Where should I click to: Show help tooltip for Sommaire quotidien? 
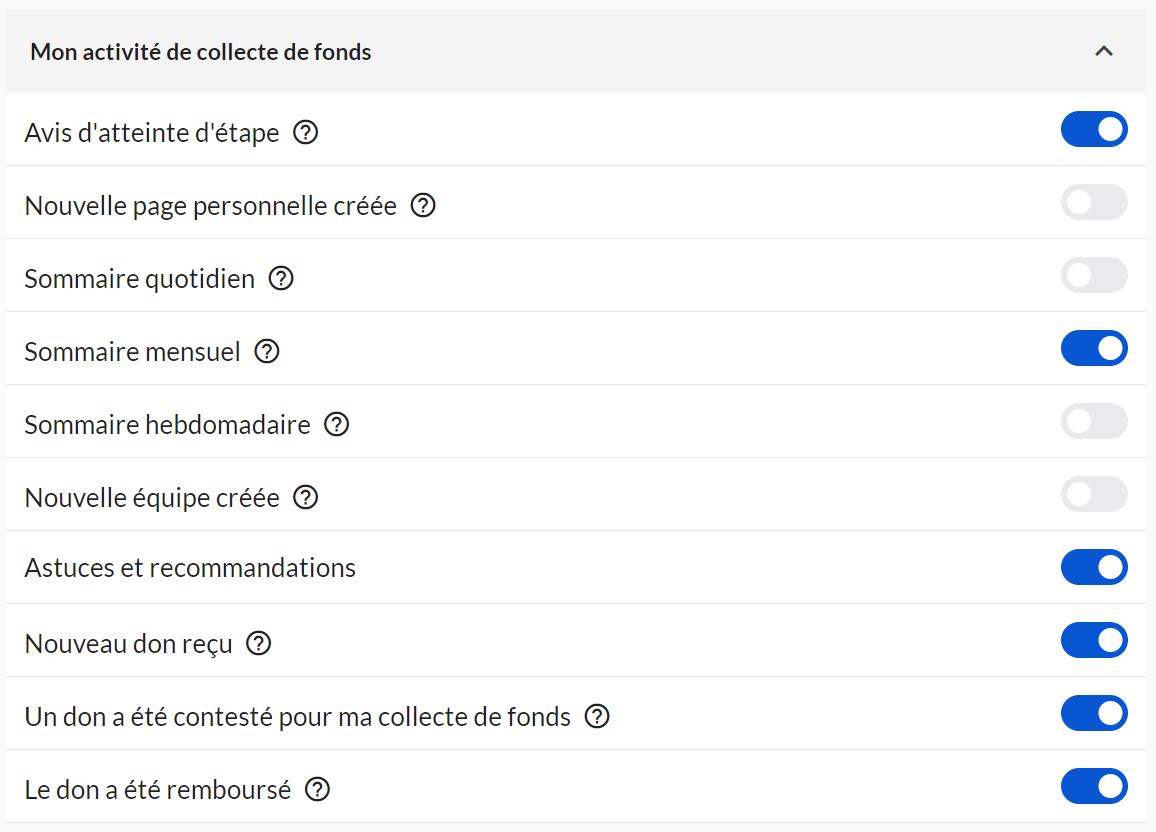pyautogui.click(x=282, y=278)
